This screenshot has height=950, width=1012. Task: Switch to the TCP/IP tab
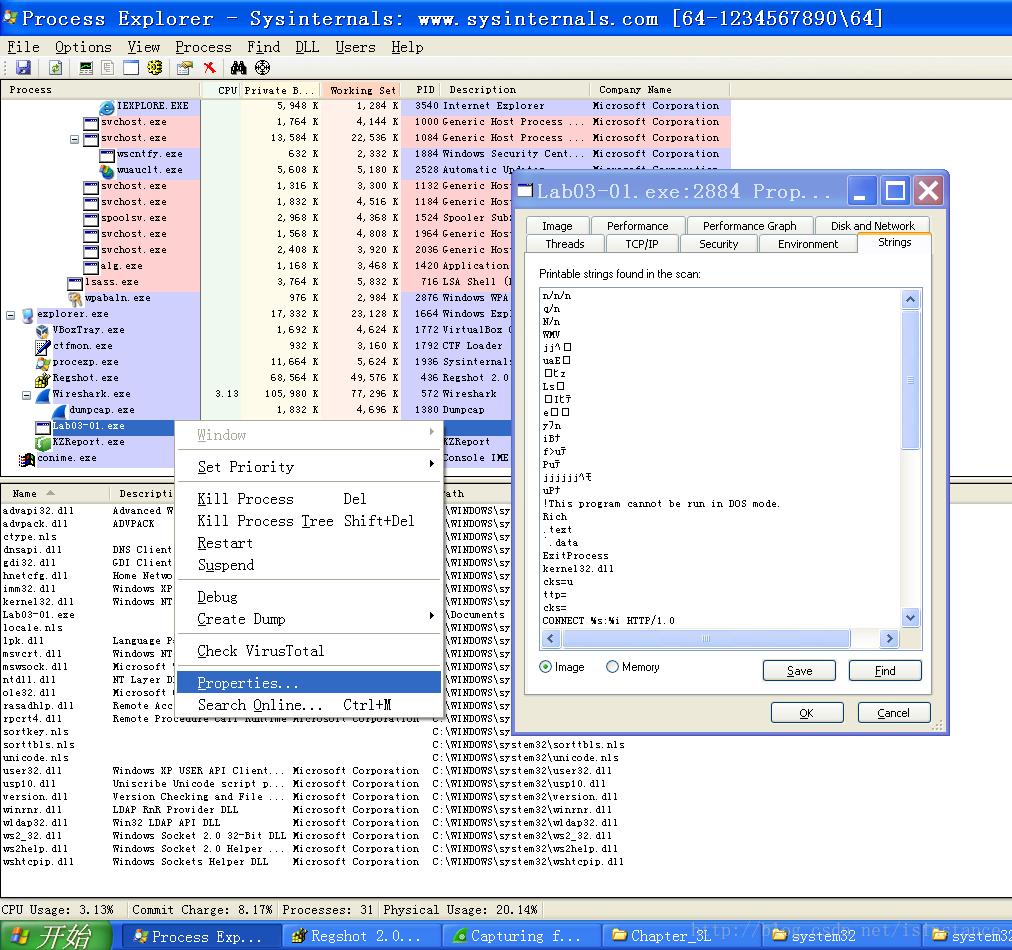(642, 244)
